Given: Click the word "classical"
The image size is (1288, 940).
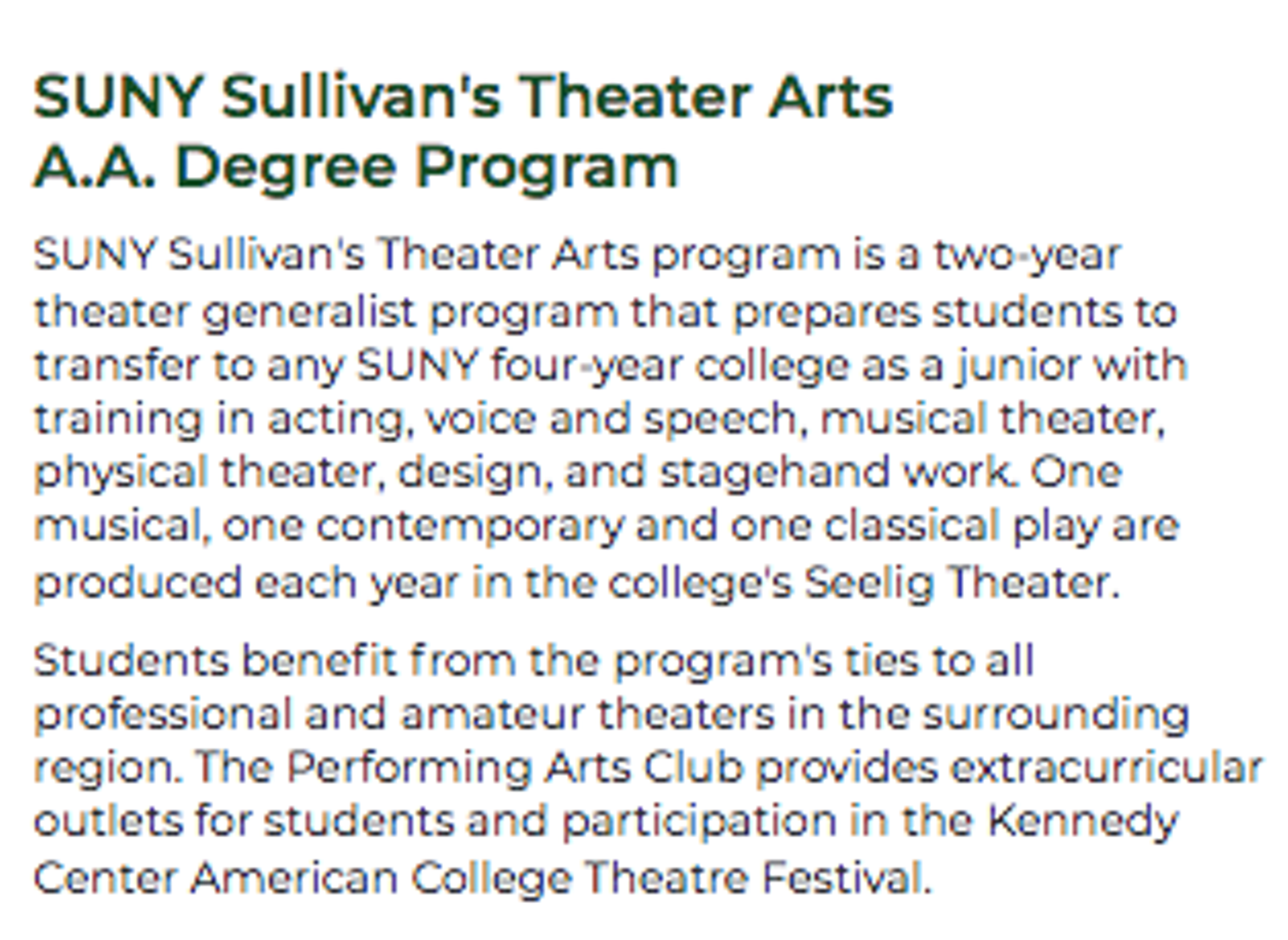Looking at the screenshot, I should (912, 526).
